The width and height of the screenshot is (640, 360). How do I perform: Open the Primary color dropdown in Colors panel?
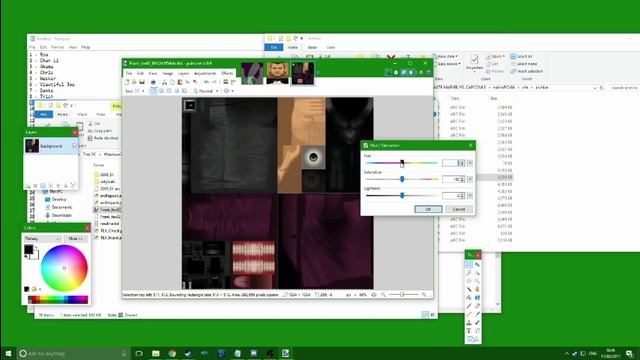[x=42, y=238]
